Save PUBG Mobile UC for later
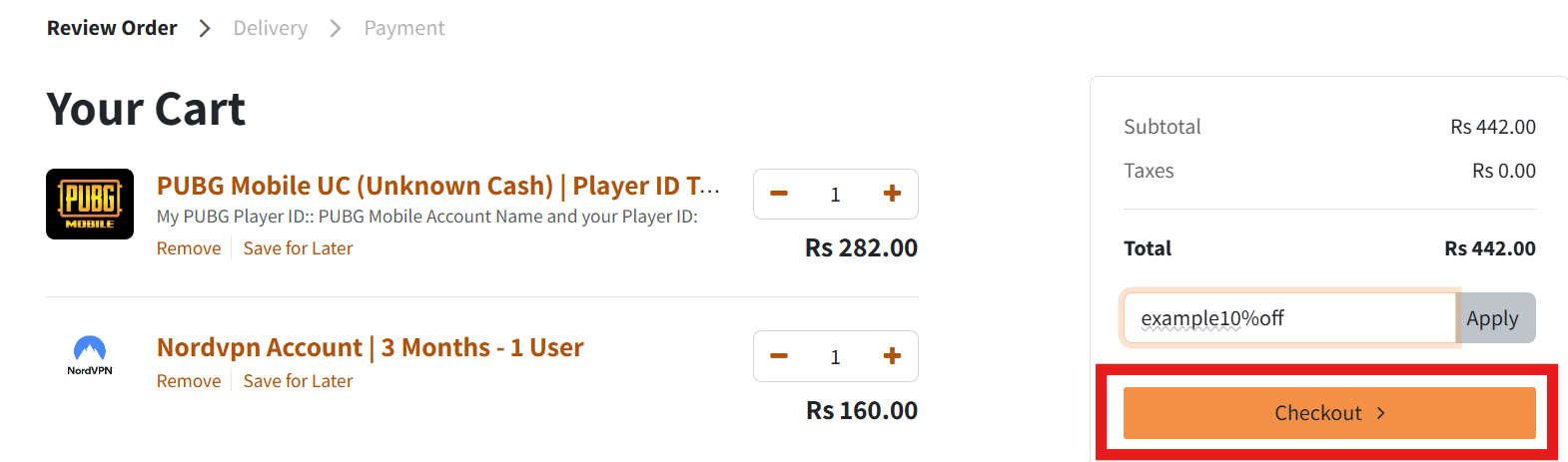Screen dimensions: 1568x462 (x=298, y=248)
